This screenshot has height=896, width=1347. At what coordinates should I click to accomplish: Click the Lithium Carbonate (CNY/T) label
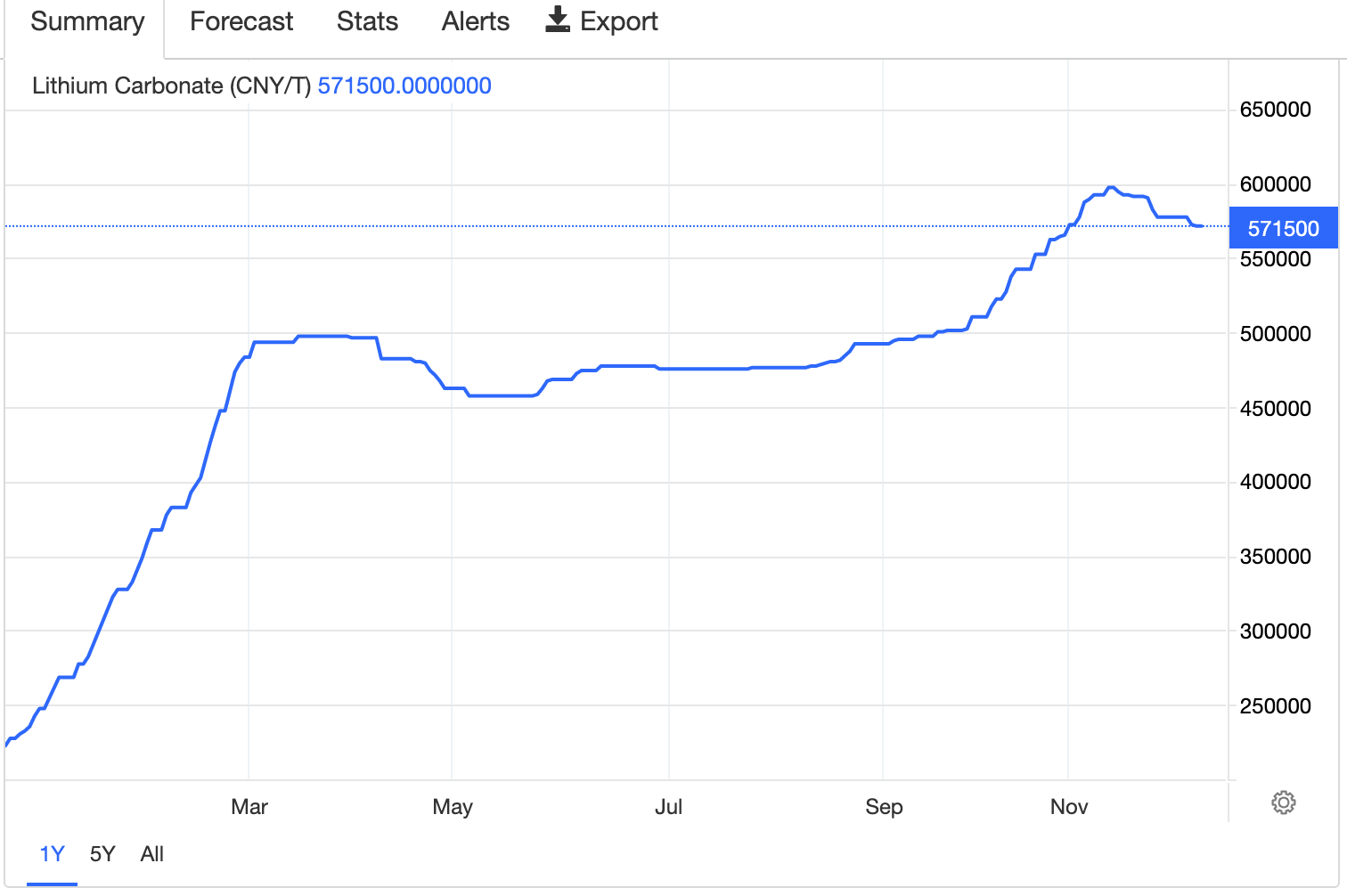pyautogui.click(x=172, y=86)
